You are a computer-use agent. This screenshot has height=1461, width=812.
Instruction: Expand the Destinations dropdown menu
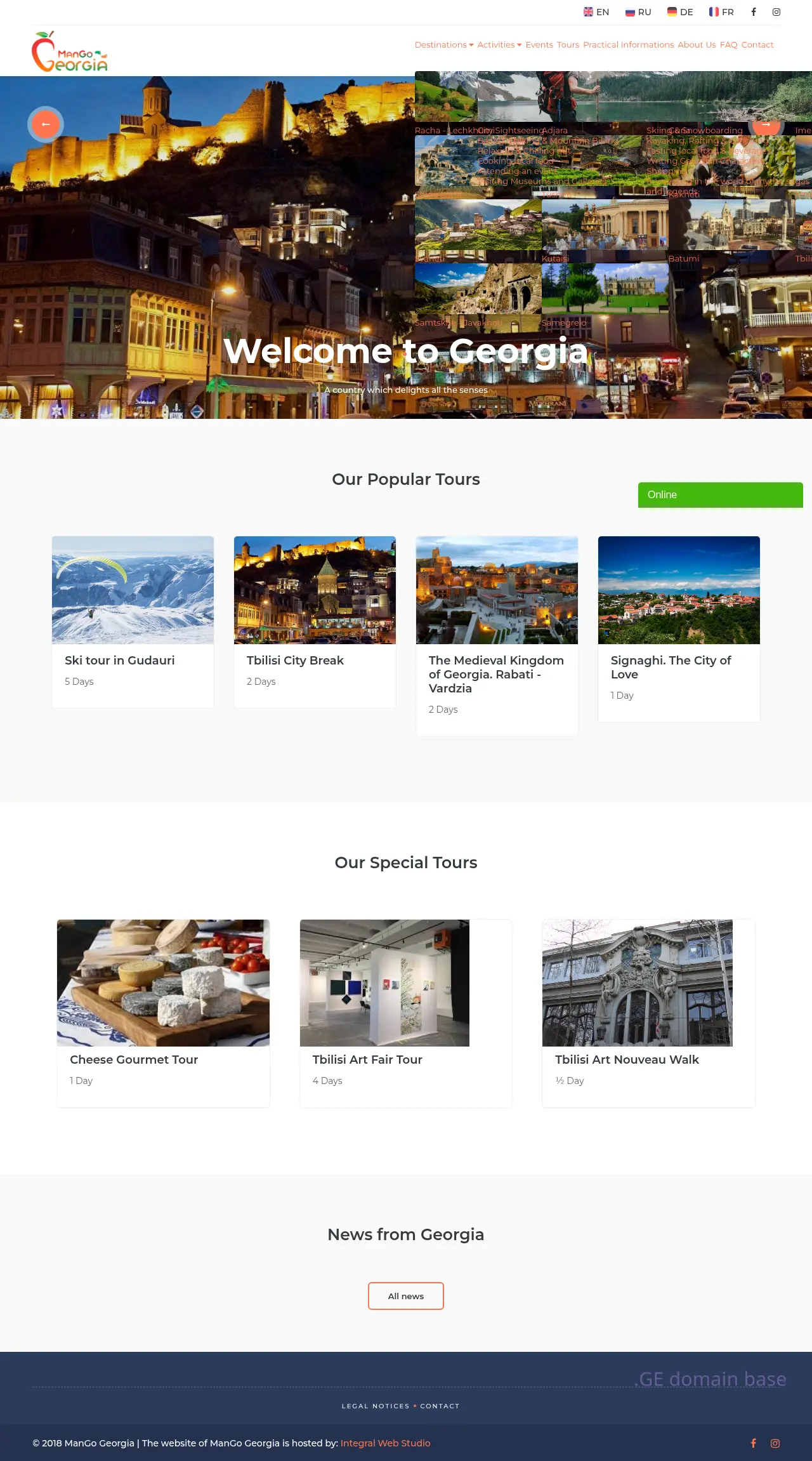(444, 45)
